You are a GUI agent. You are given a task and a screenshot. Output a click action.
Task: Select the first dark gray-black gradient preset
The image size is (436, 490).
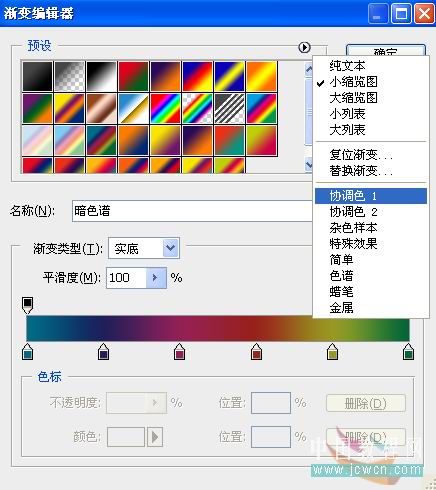(x=37, y=76)
